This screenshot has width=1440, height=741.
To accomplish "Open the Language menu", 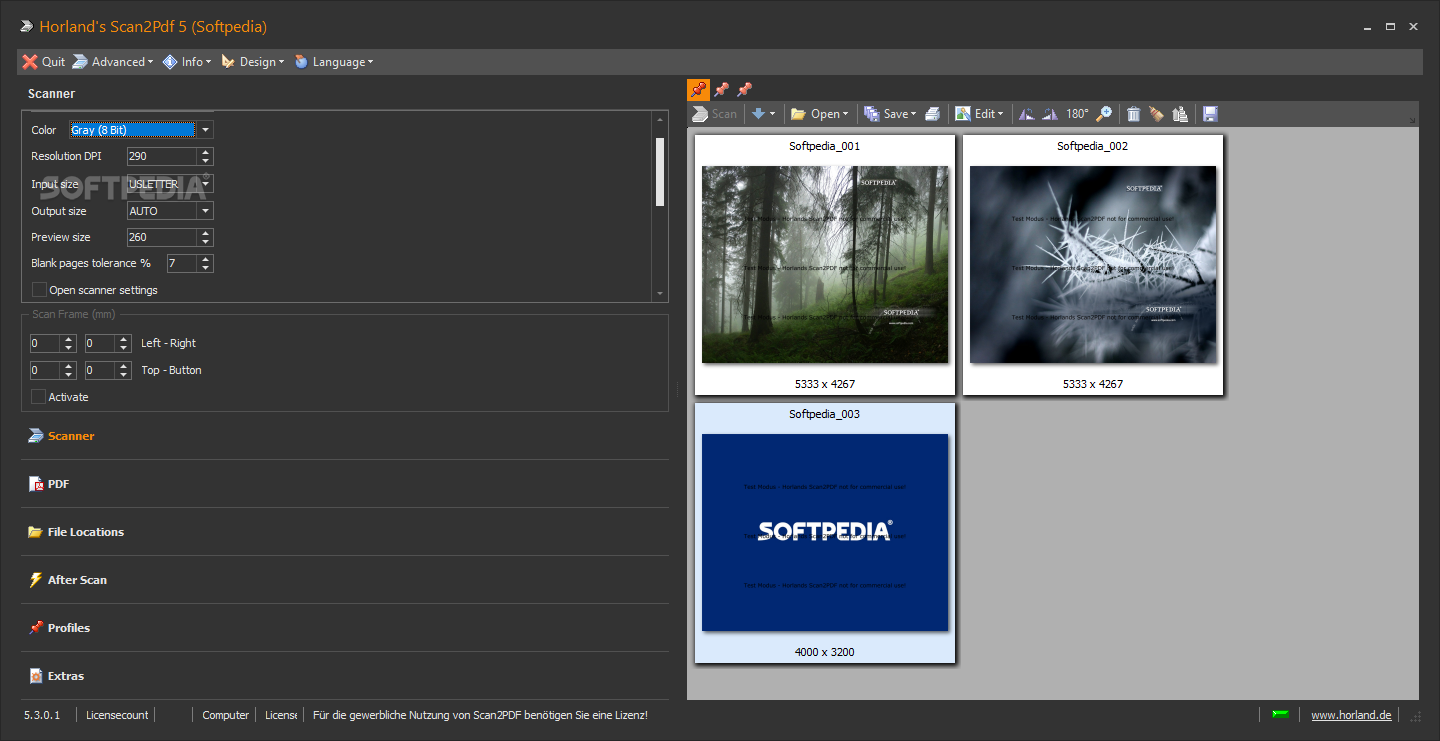I will coord(334,62).
